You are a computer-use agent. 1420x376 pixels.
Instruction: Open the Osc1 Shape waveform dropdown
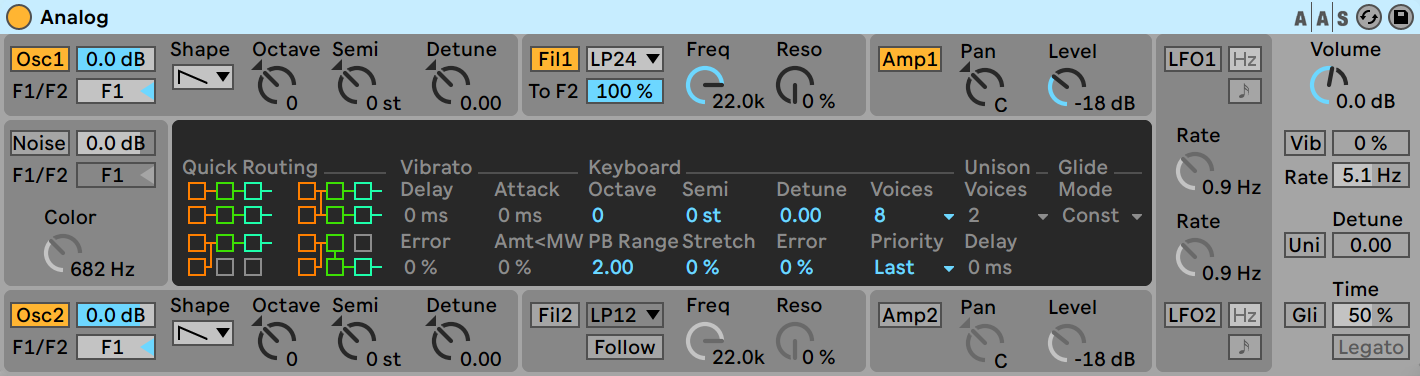pos(202,77)
